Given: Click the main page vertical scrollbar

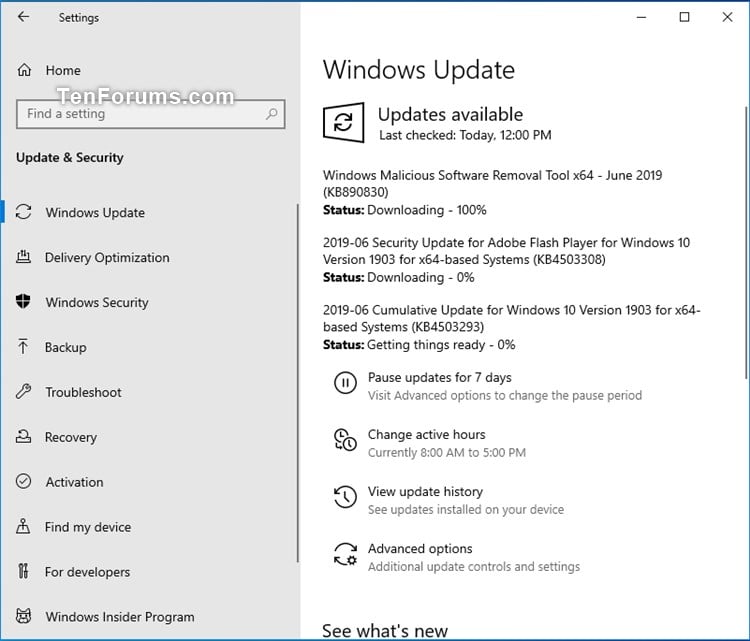Looking at the screenshot, I should (746, 243).
